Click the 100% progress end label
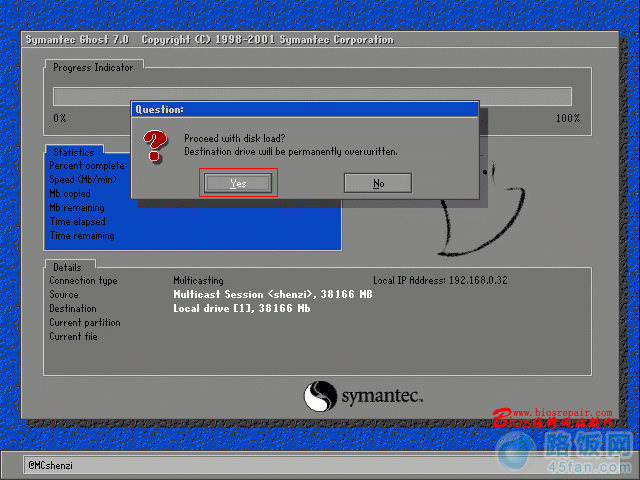The image size is (640, 480). 567,118
